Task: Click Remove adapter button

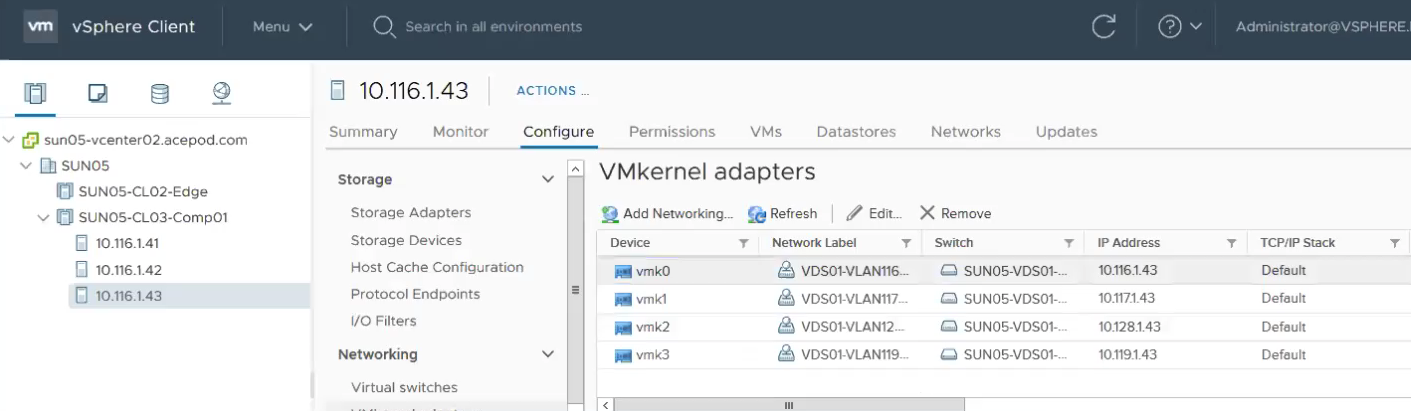Action: [955, 214]
